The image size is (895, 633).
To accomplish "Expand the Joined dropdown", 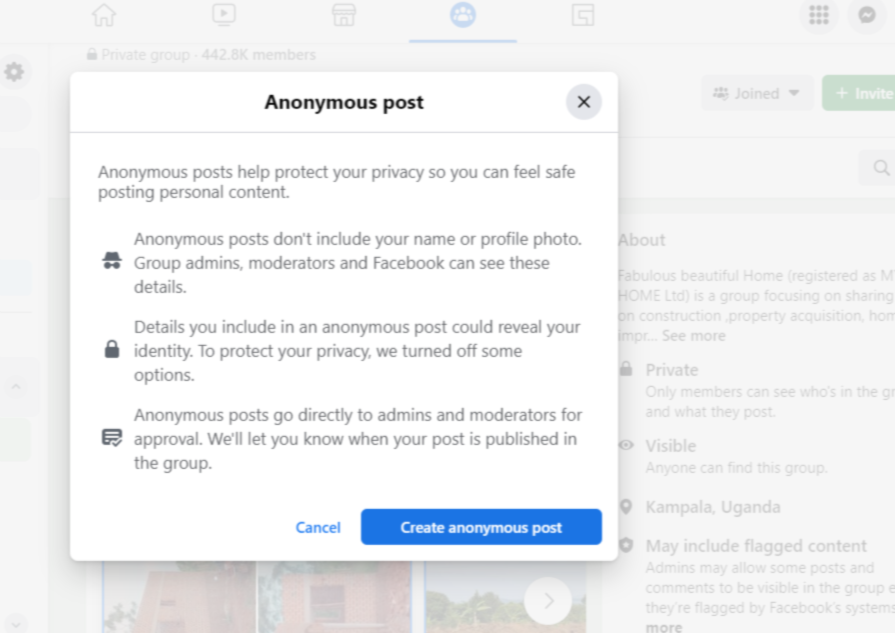I will click(756, 93).
